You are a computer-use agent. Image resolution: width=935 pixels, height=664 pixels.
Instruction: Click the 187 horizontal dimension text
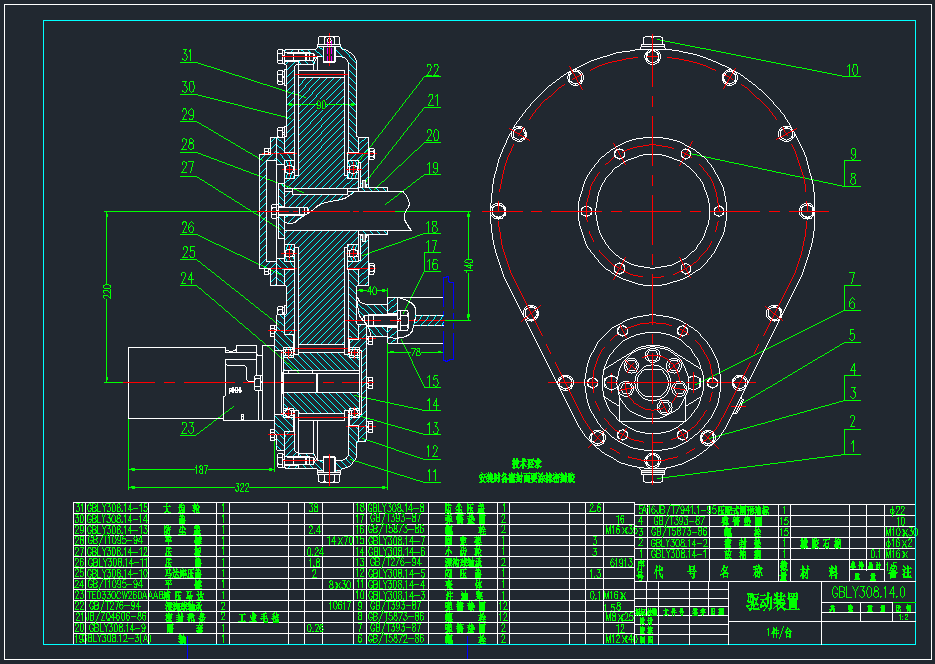(202, 470)
